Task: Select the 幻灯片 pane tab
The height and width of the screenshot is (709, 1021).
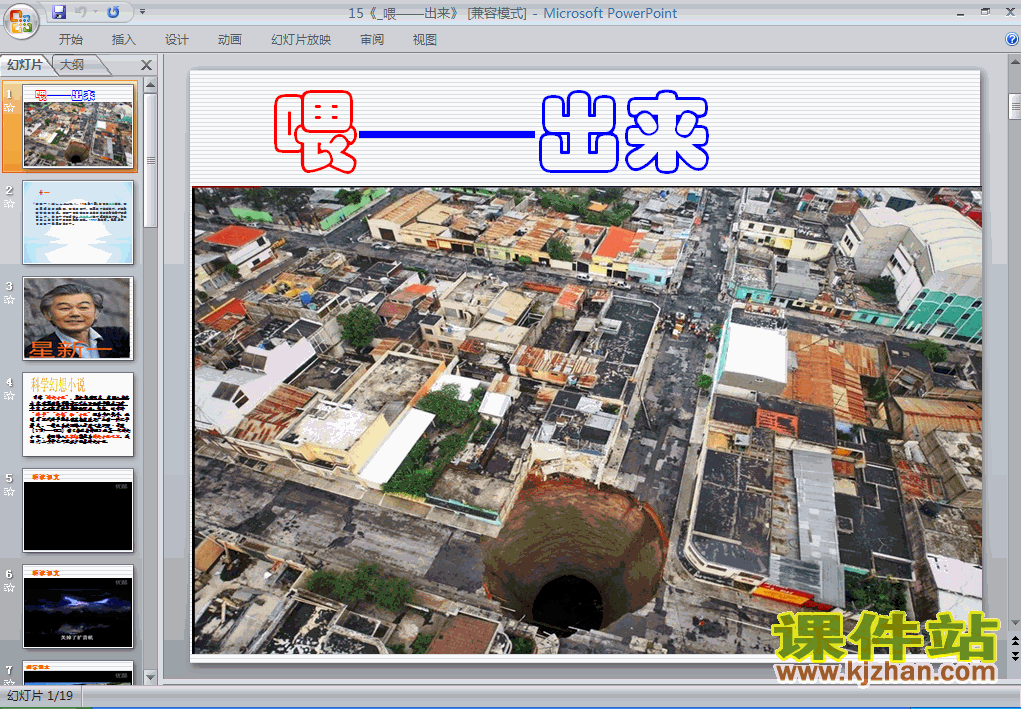Action: [25, 64]
